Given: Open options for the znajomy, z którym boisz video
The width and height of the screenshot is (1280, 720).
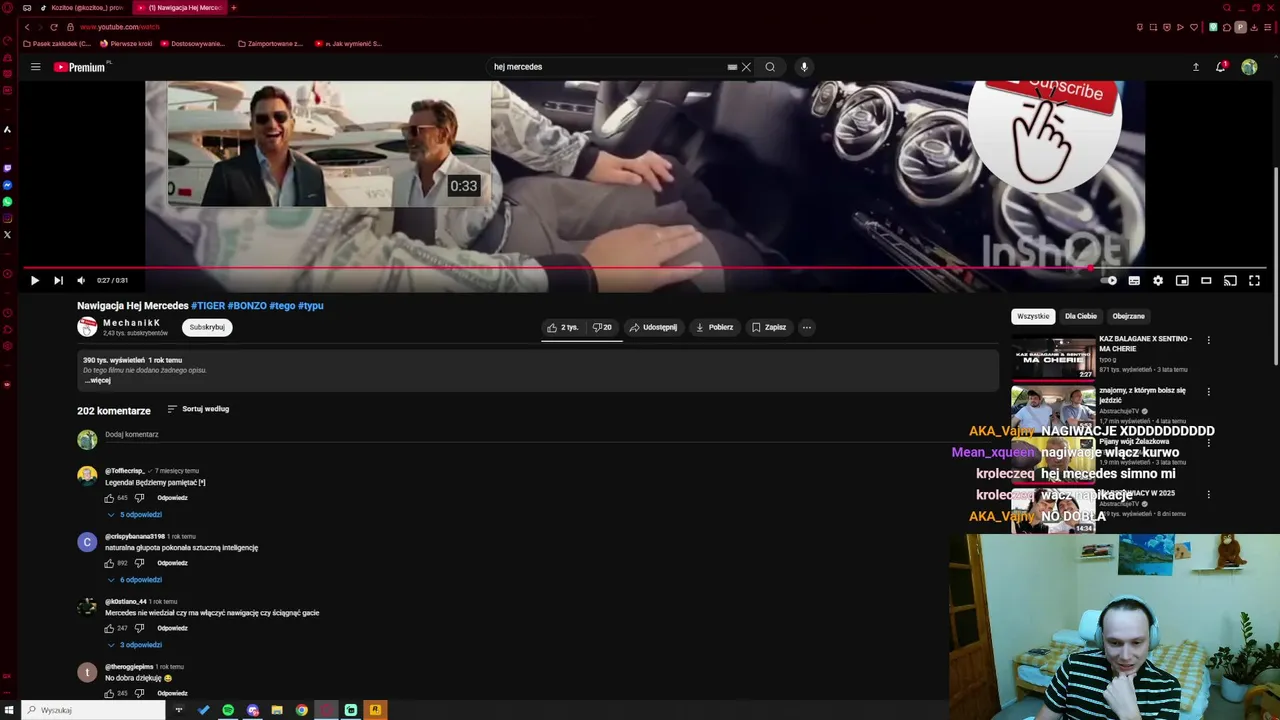Looking at the screenshot, I should [1208, 391].
